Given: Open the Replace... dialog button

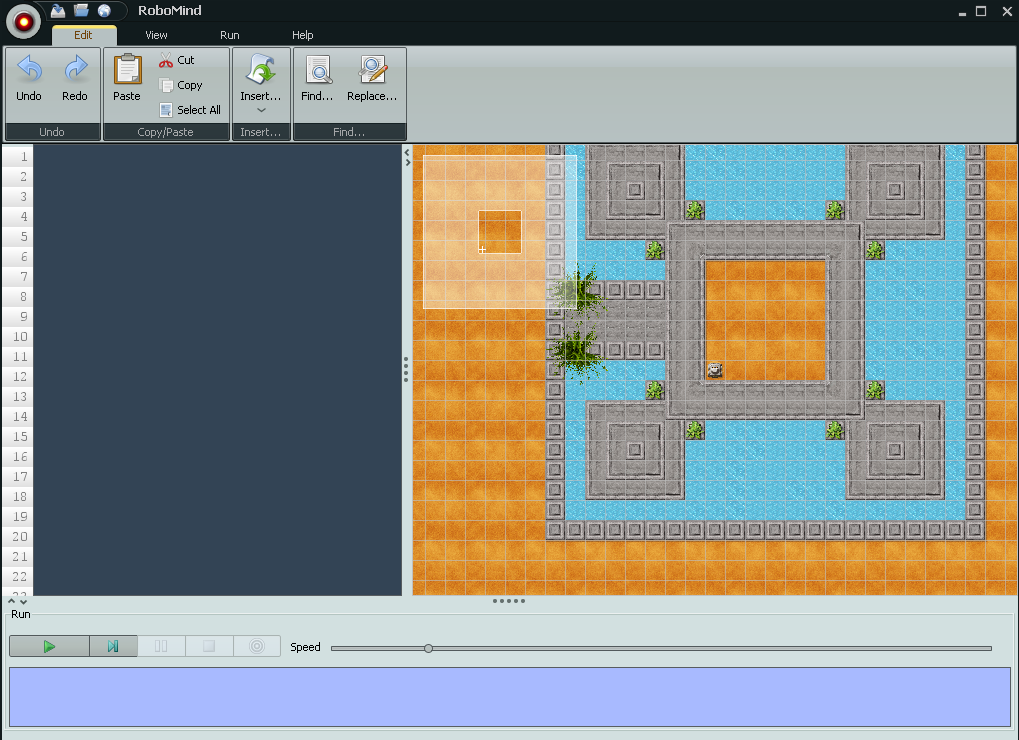Looking at the screenshot, I should coord(372,78).
